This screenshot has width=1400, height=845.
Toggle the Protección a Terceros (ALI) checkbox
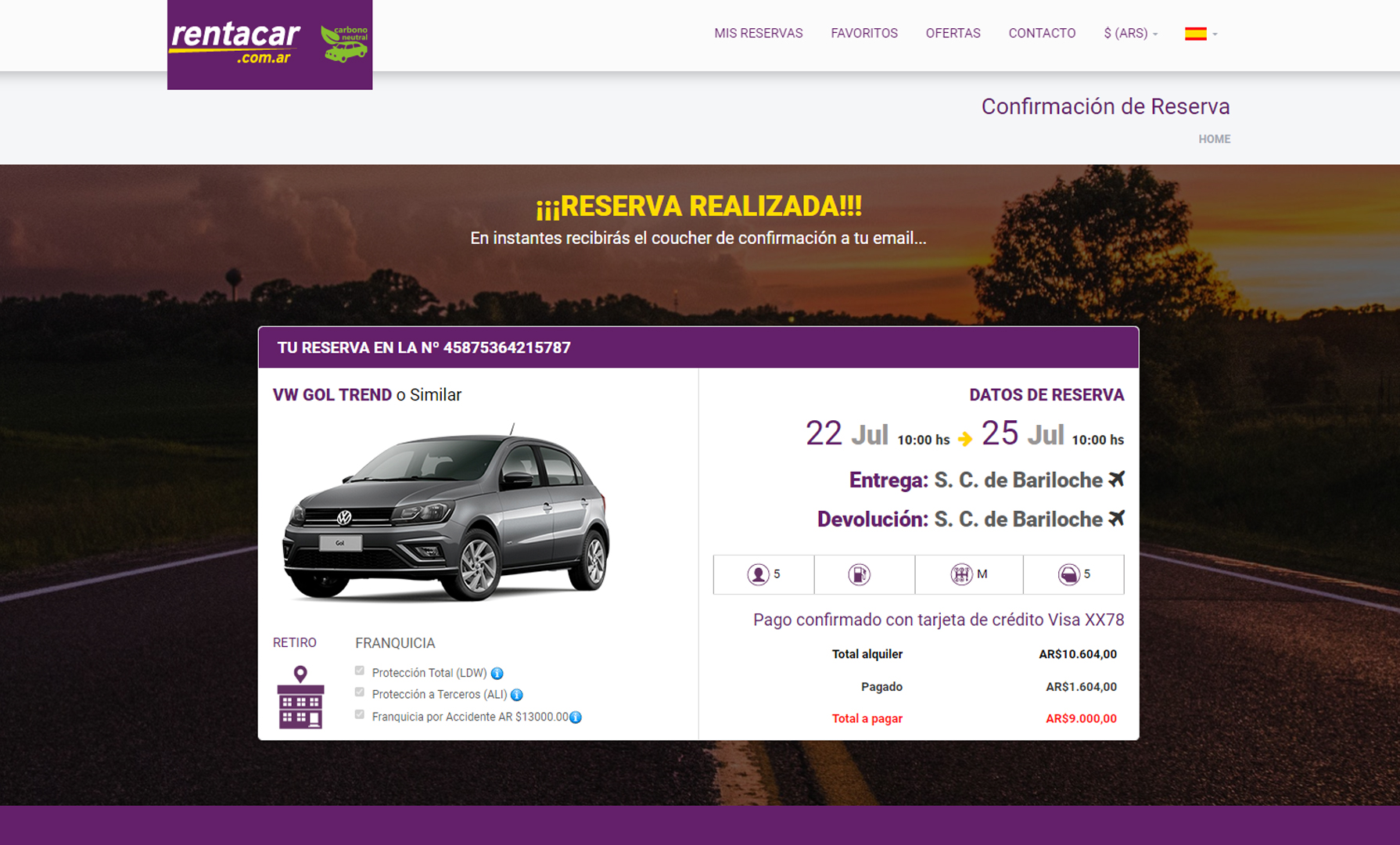[x=360, y=692]
